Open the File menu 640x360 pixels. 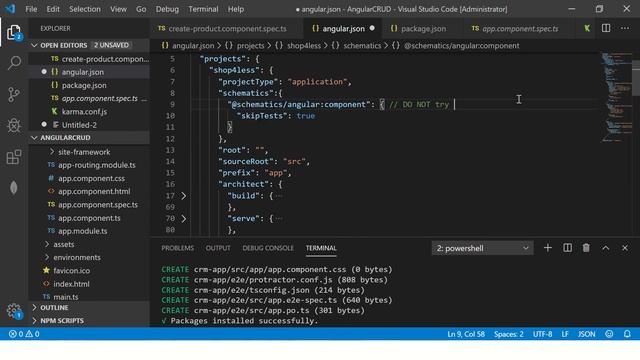pos(31,9)
